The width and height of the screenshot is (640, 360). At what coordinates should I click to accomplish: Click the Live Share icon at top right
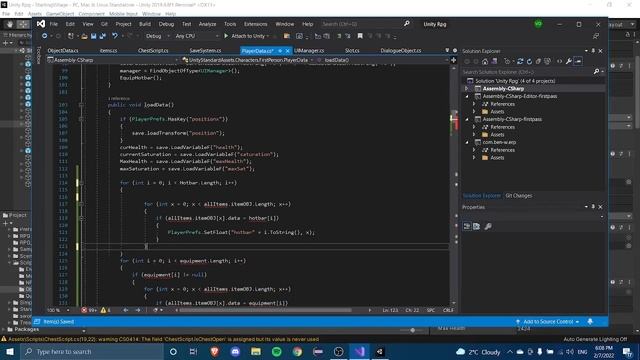point(596,36)
